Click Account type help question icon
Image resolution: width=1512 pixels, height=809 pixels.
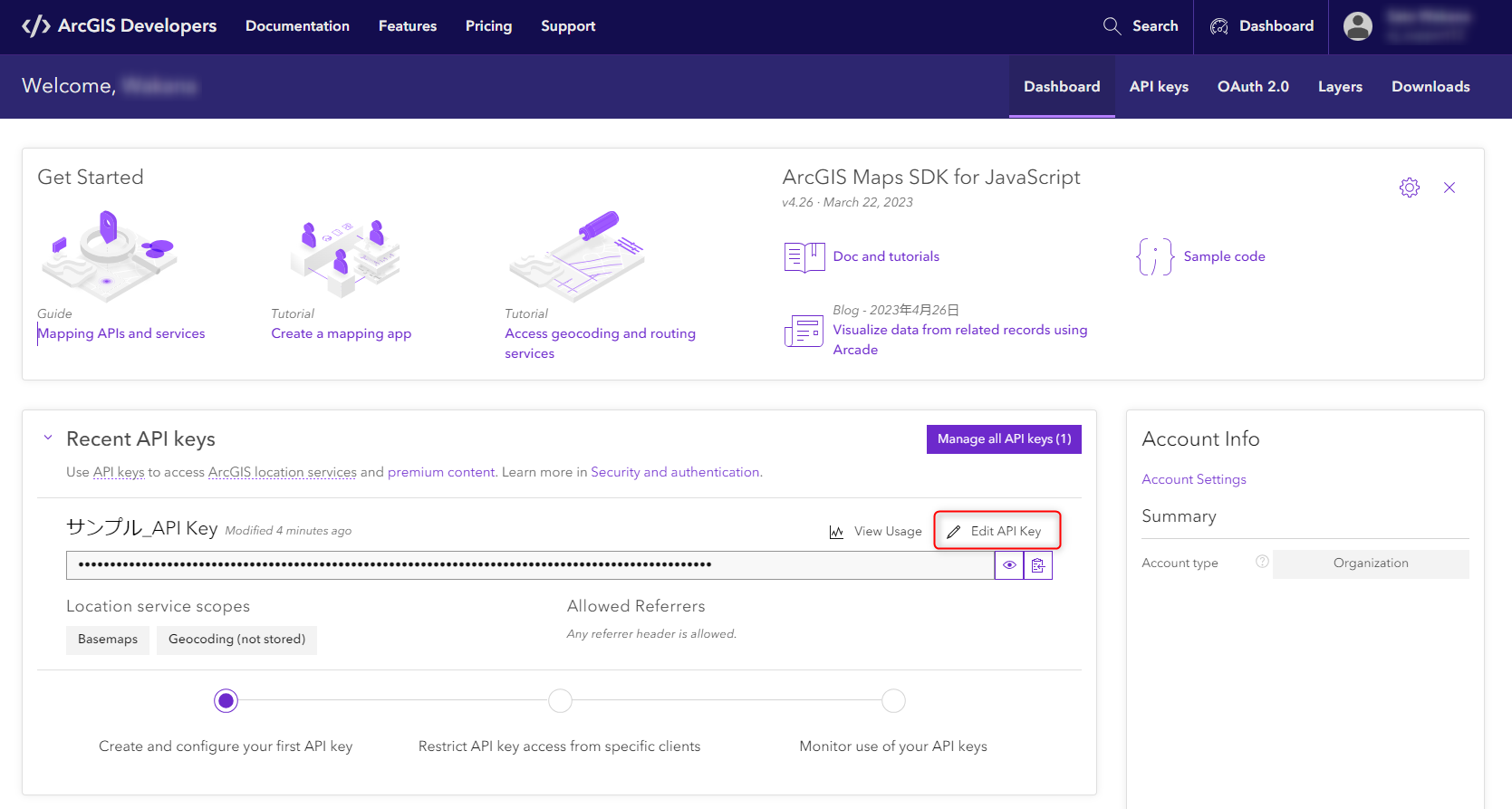(x=1262, y=562)
